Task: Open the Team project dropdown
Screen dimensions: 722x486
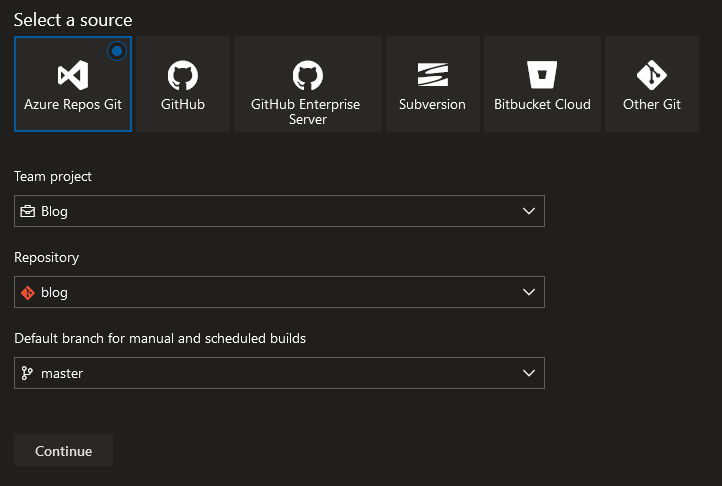Action: tap(279, 211)
